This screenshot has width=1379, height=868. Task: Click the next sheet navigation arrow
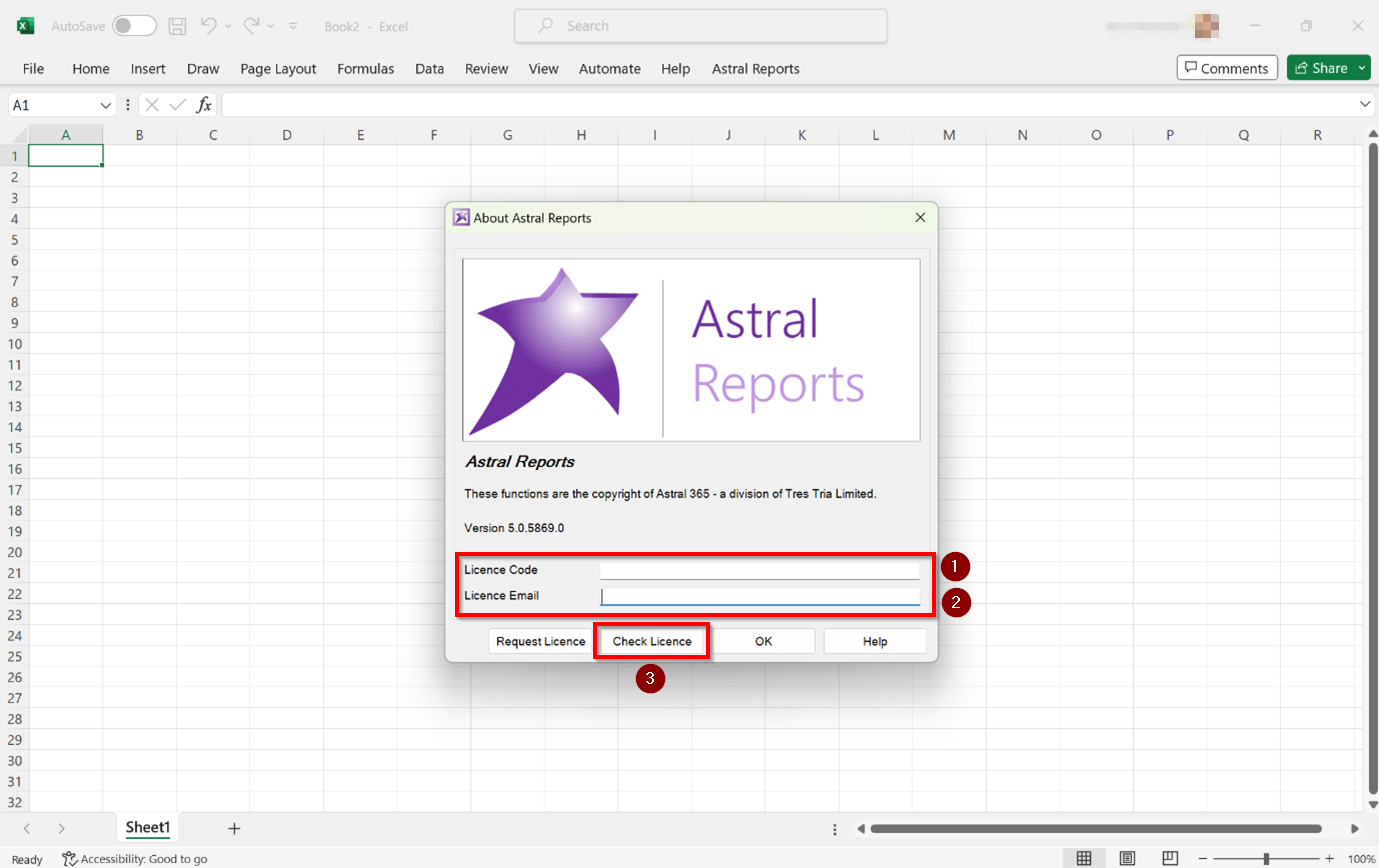[62, 828]
